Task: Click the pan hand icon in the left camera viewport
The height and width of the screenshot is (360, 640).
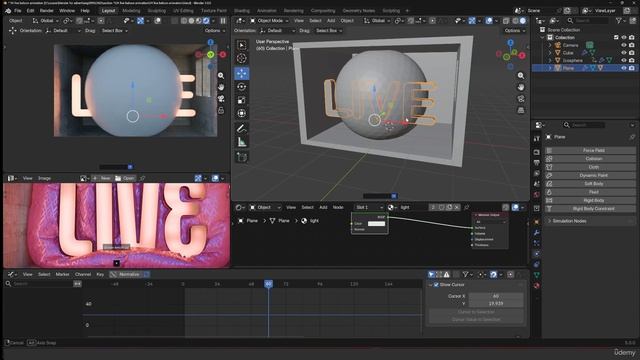Action: (x=221, y=87)
